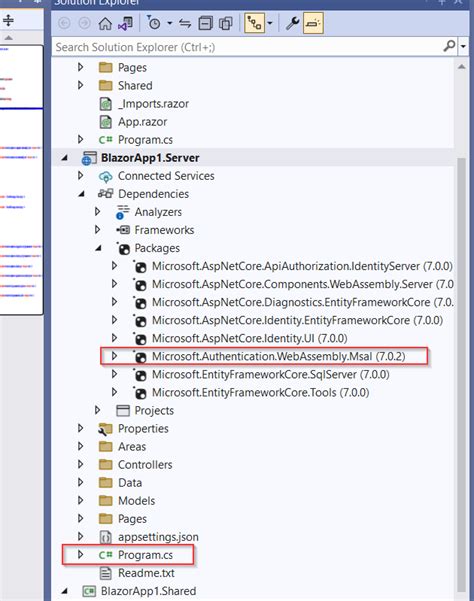
Task: Select the Controllers folder
Action: click(x=145, y=464)
